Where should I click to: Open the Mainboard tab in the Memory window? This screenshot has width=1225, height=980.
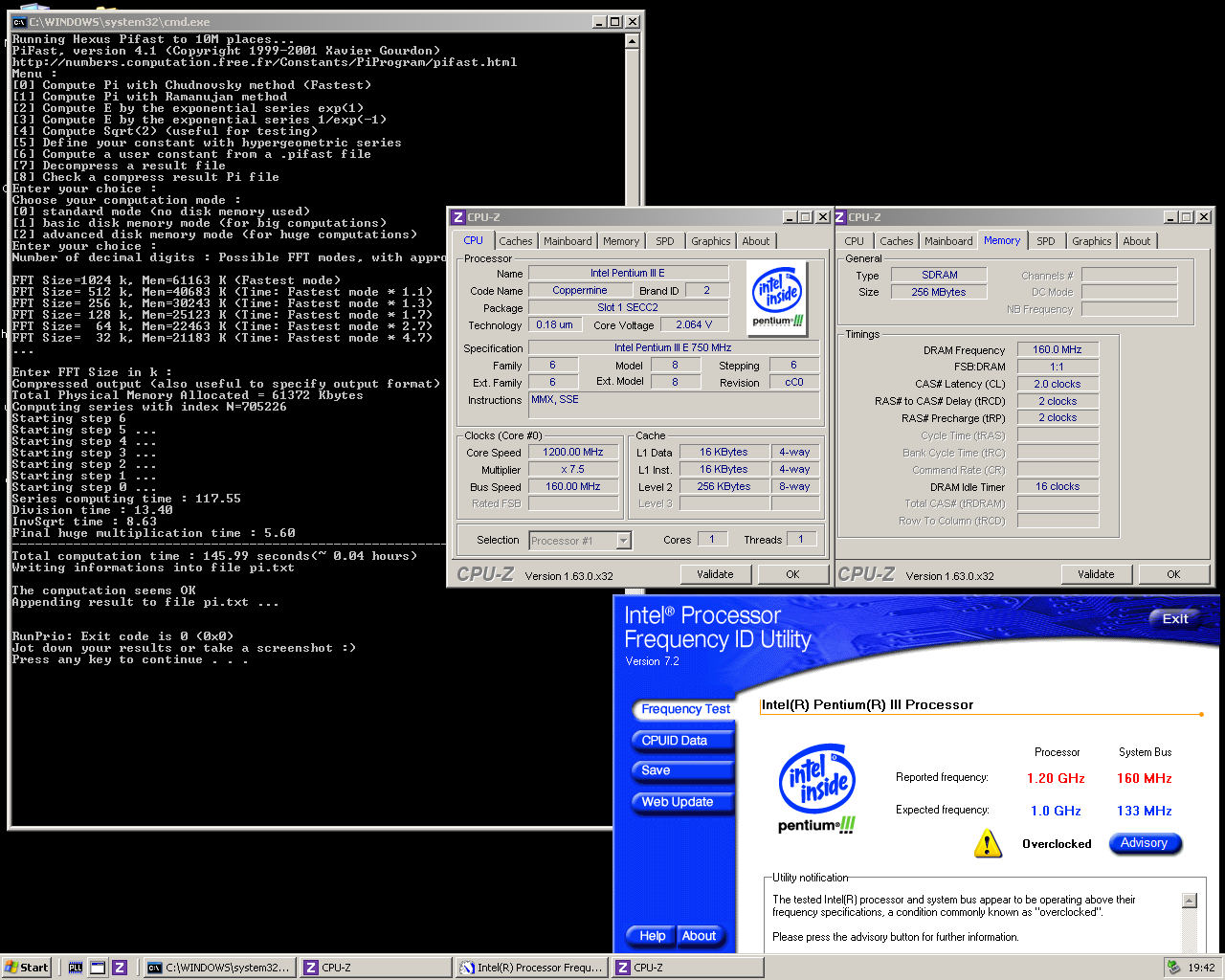click(x=948, y=241)
